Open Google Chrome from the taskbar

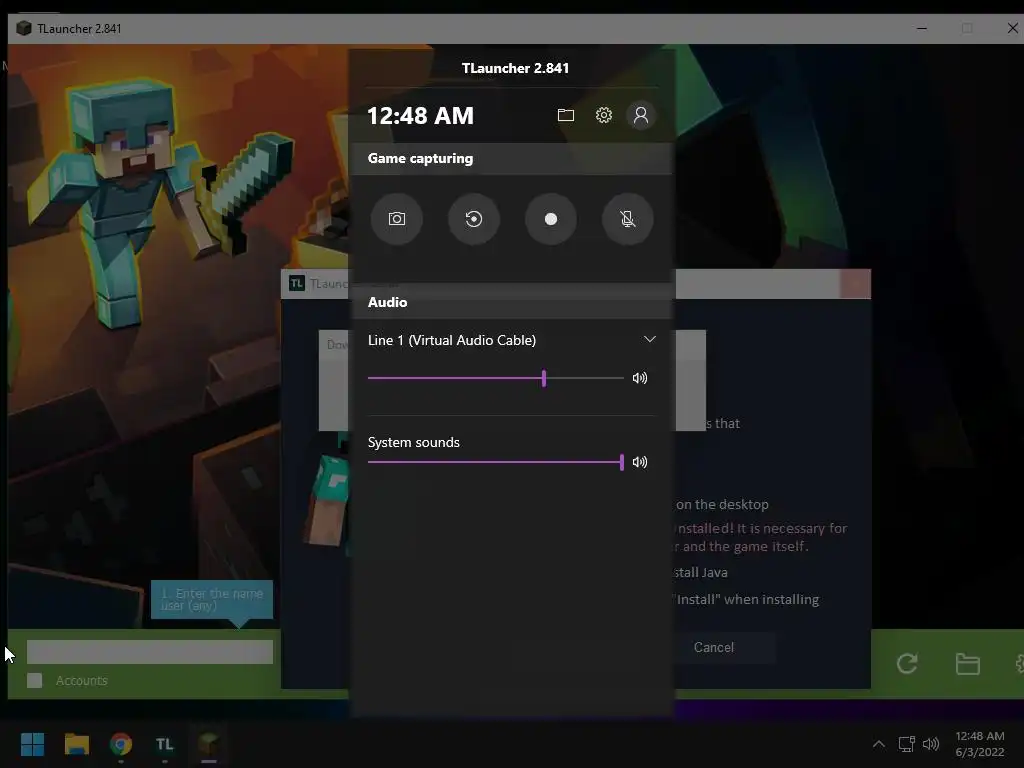click(x=121, y=744)
